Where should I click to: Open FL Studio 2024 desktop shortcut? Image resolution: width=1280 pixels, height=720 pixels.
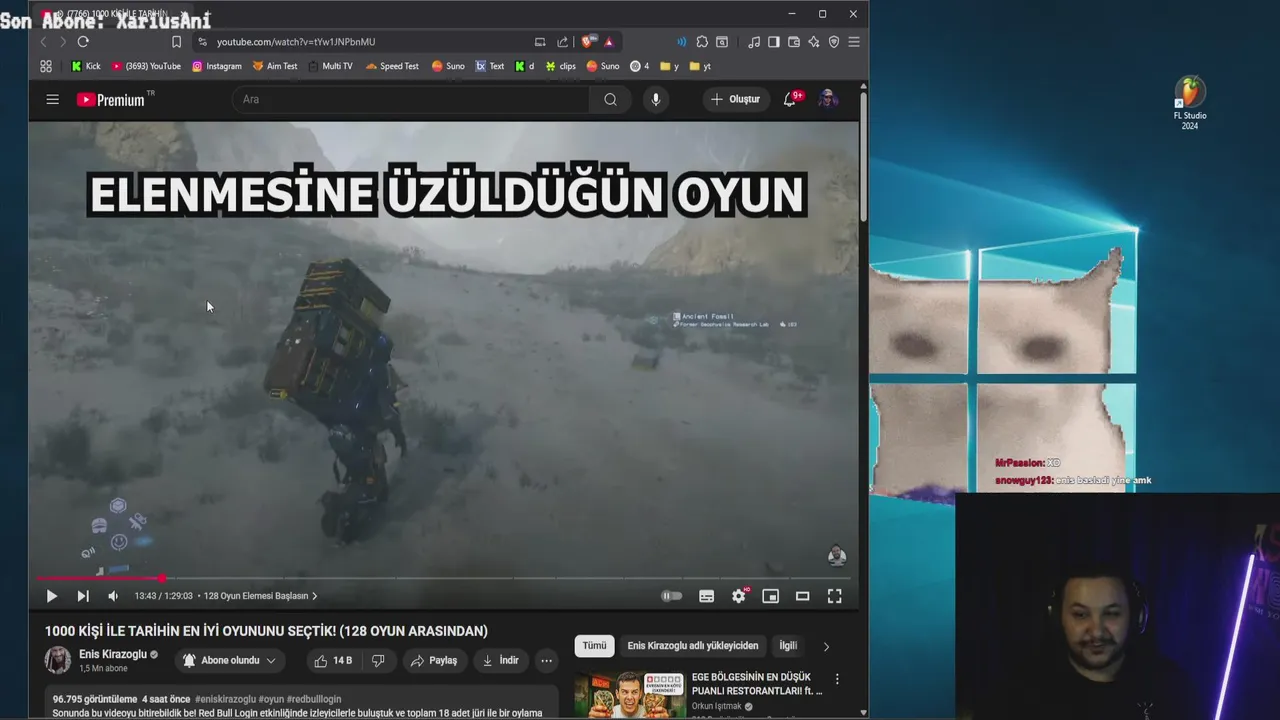[1190, 104]
